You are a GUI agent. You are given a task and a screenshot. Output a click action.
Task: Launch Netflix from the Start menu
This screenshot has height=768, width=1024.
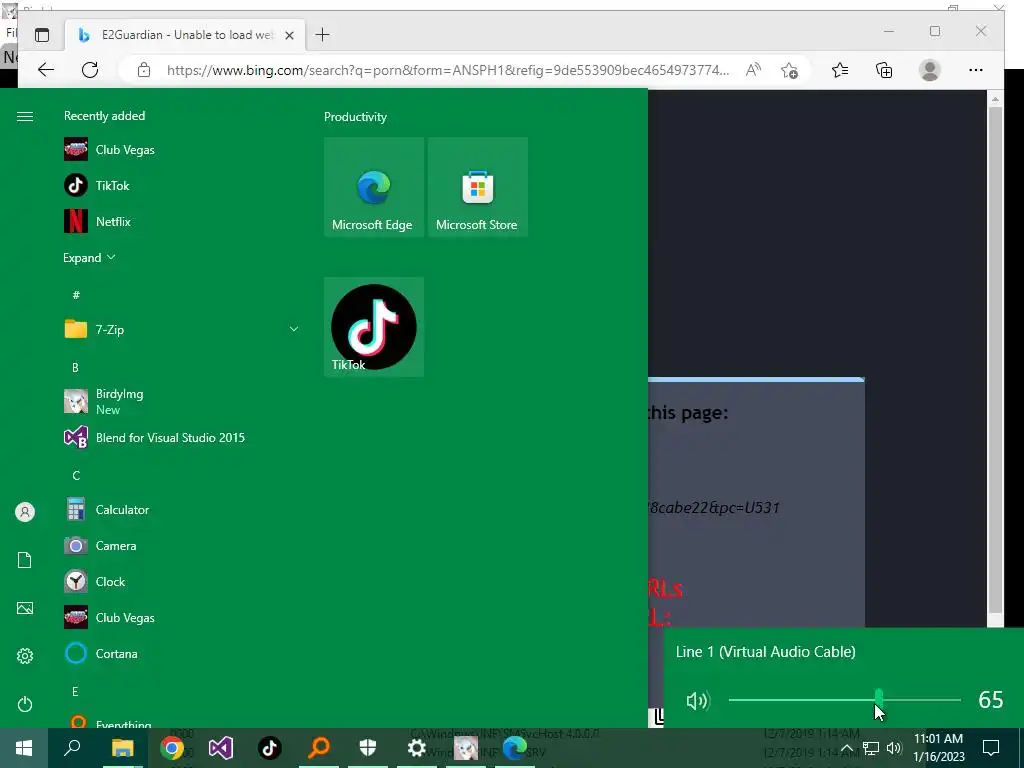97,221
